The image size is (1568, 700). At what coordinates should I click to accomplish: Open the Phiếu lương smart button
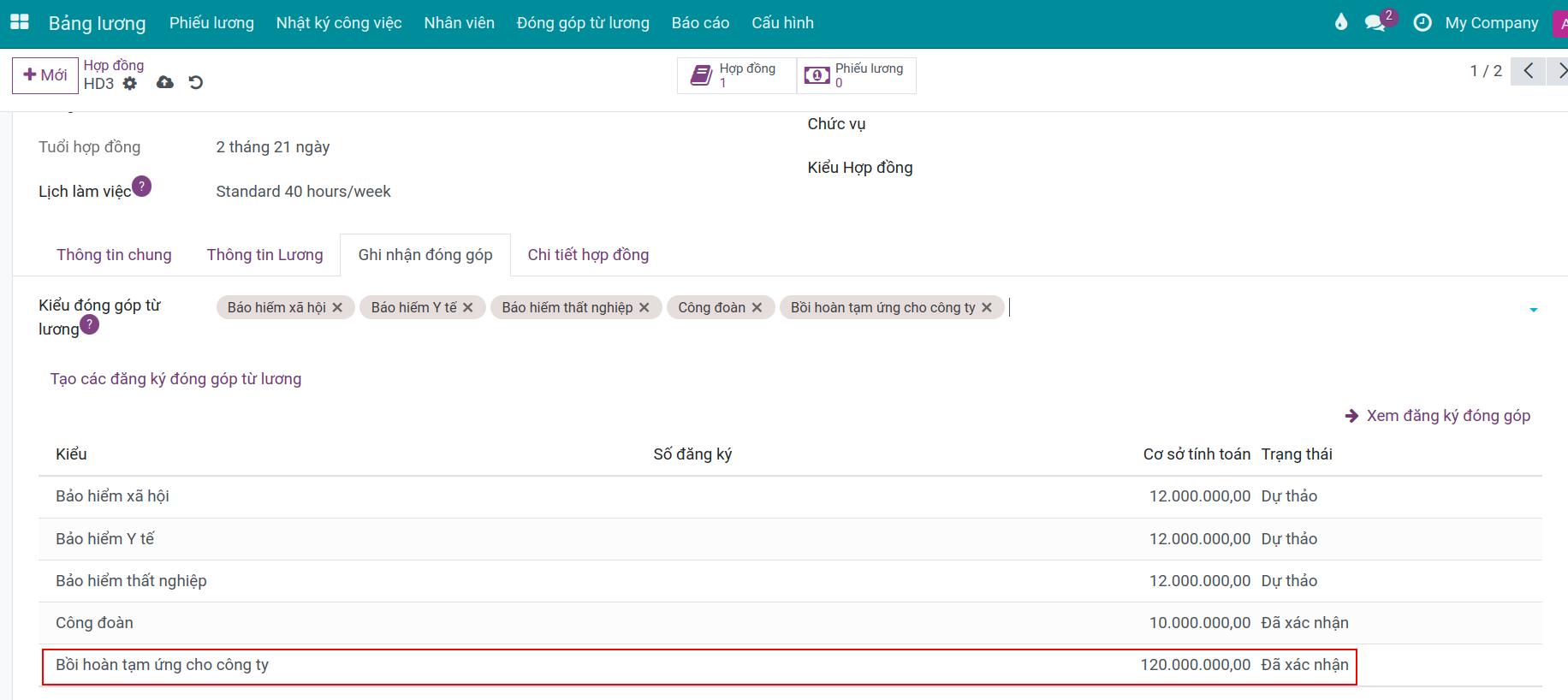pos(856,75)
